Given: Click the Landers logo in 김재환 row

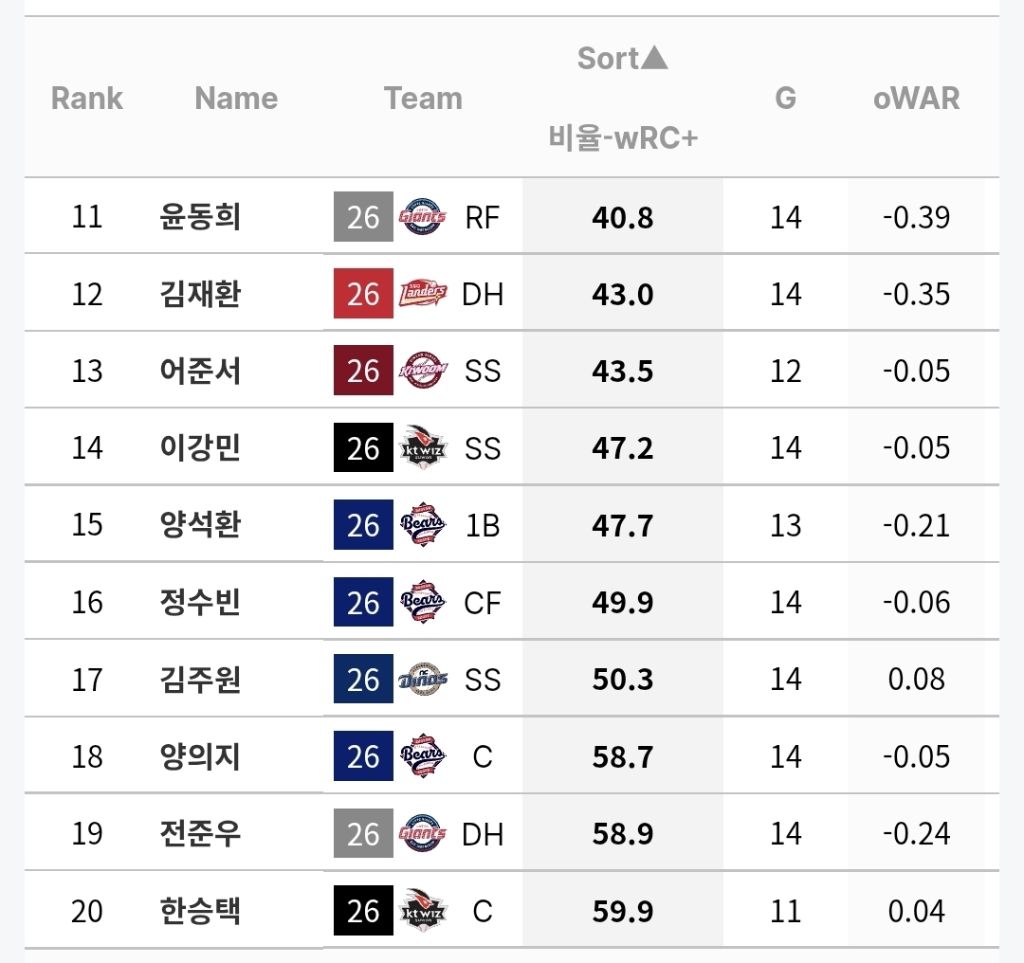Looking at the screenshot, I should pyautogui.click(x=423, y=294).
